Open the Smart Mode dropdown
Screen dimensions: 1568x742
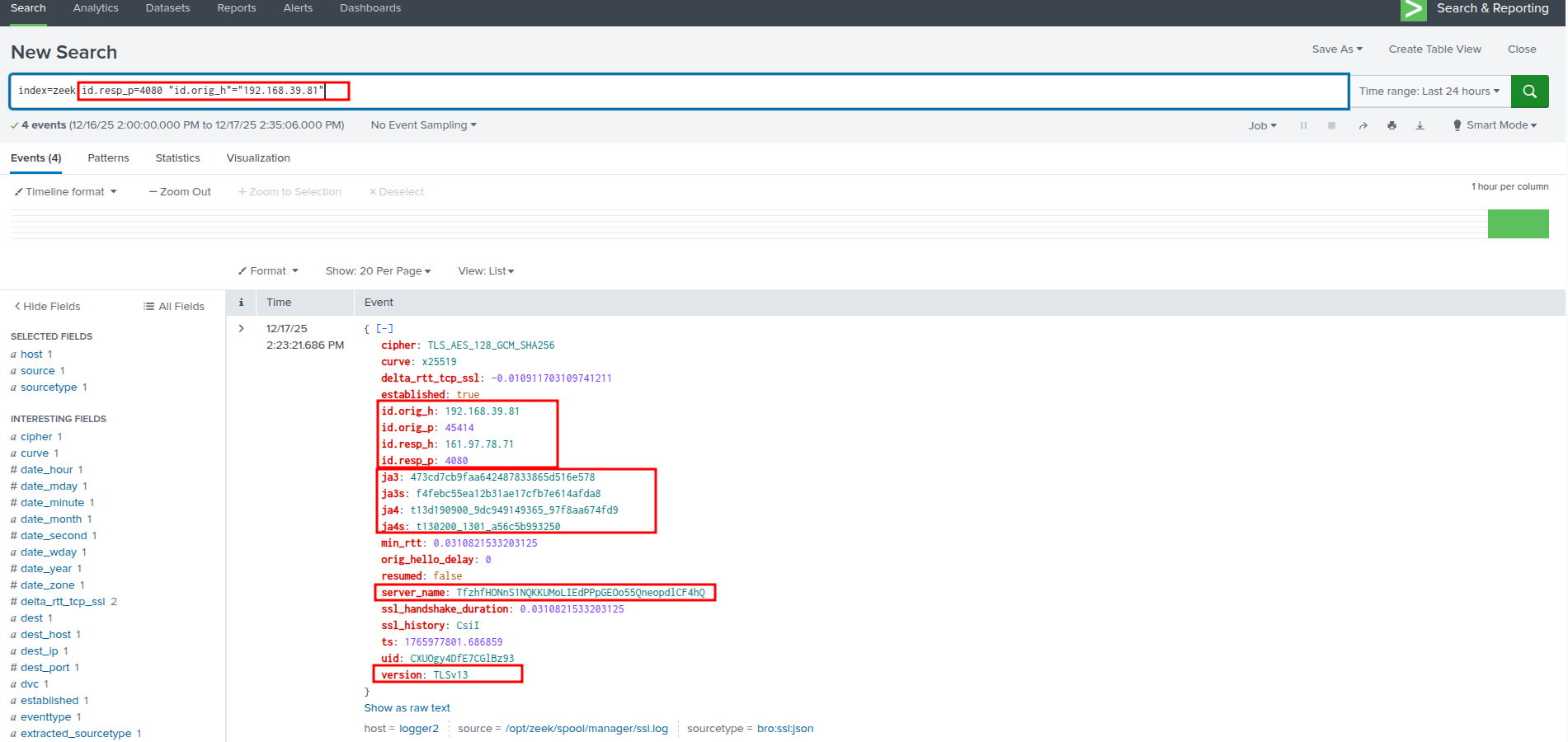[x=1495, y=125]
